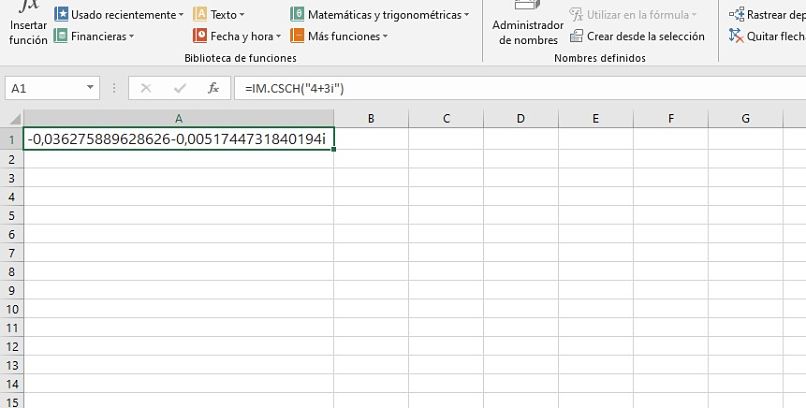Select column F header

[x=670, y=119]
